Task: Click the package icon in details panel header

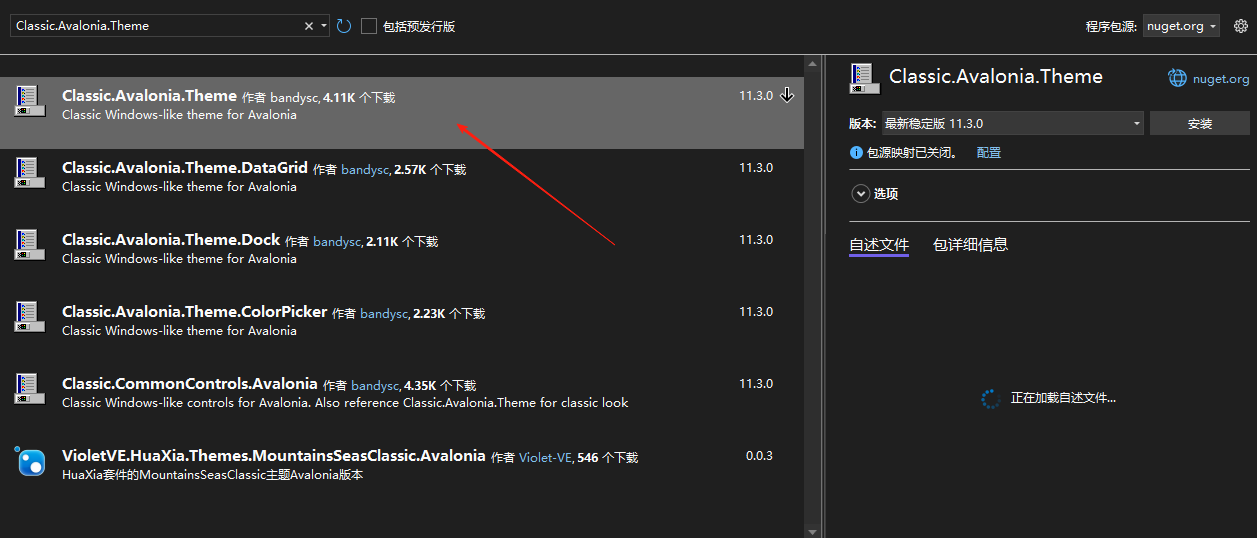Action: (x=864, y=77)
